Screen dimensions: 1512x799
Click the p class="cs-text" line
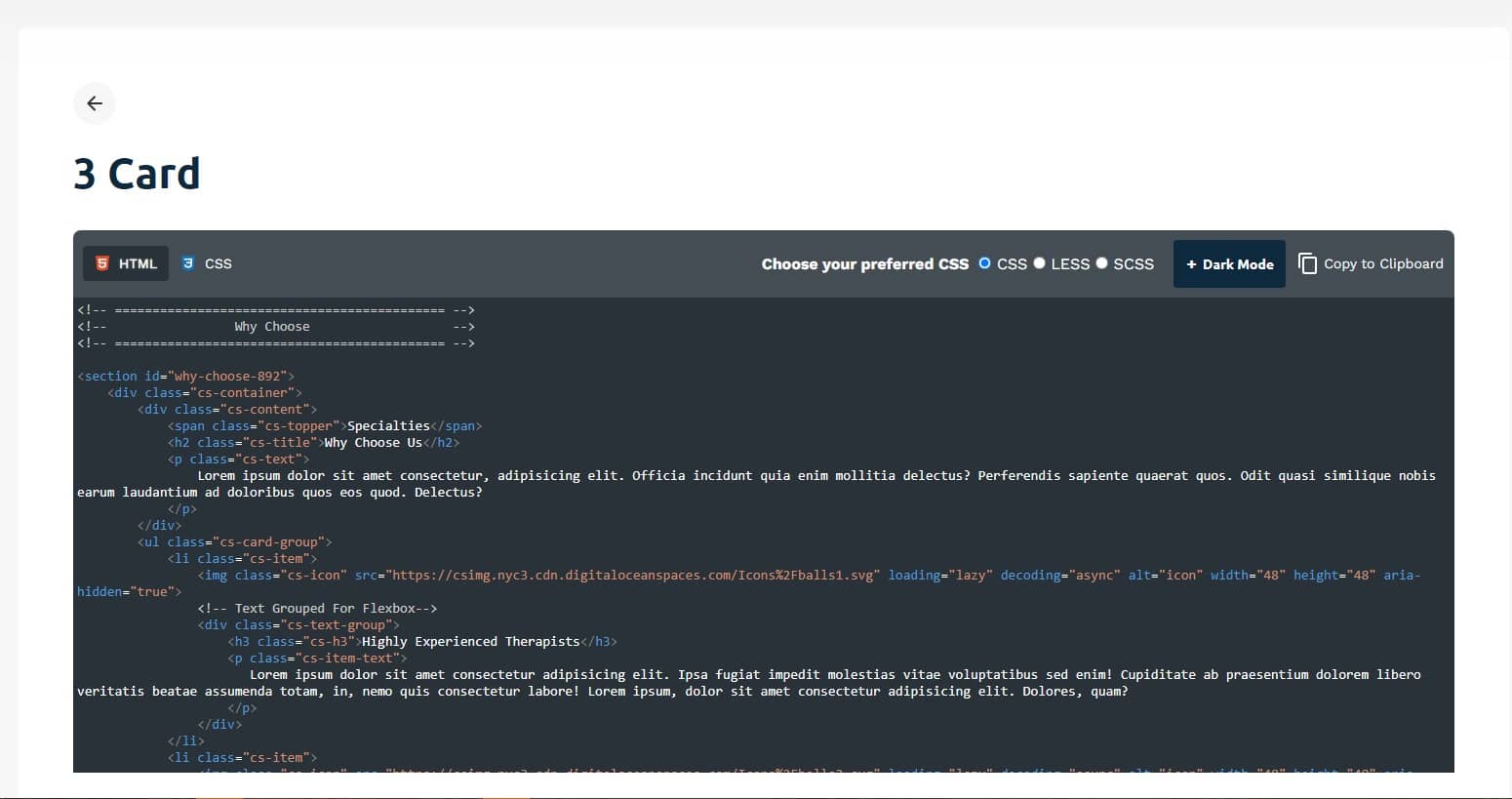click(238, 459)
